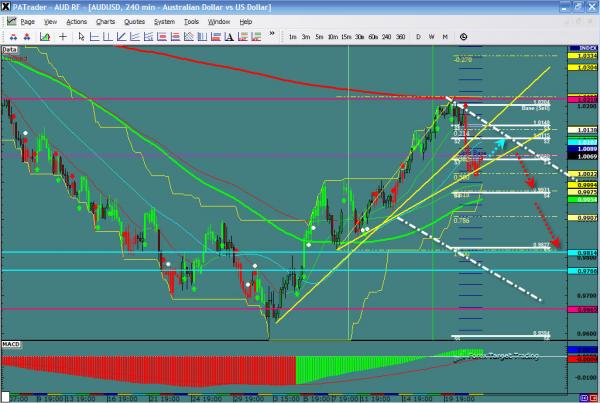The width and height of the screenshot is (600, 403).
Task: Open the Quotes menu
Action: tap(134, 20)
